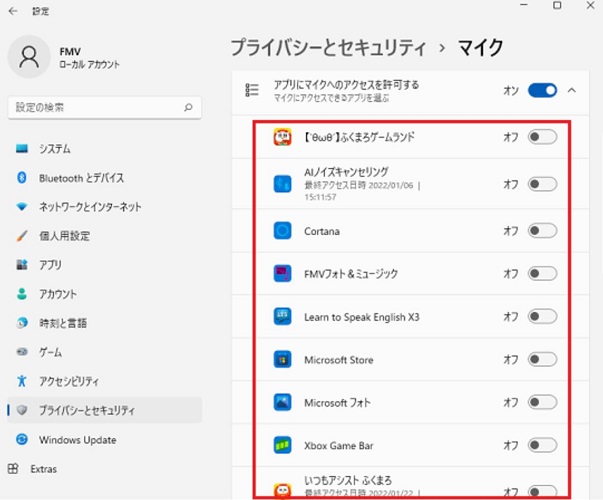Click the AIノイズキャンセリング app icon

coord(282,184)
